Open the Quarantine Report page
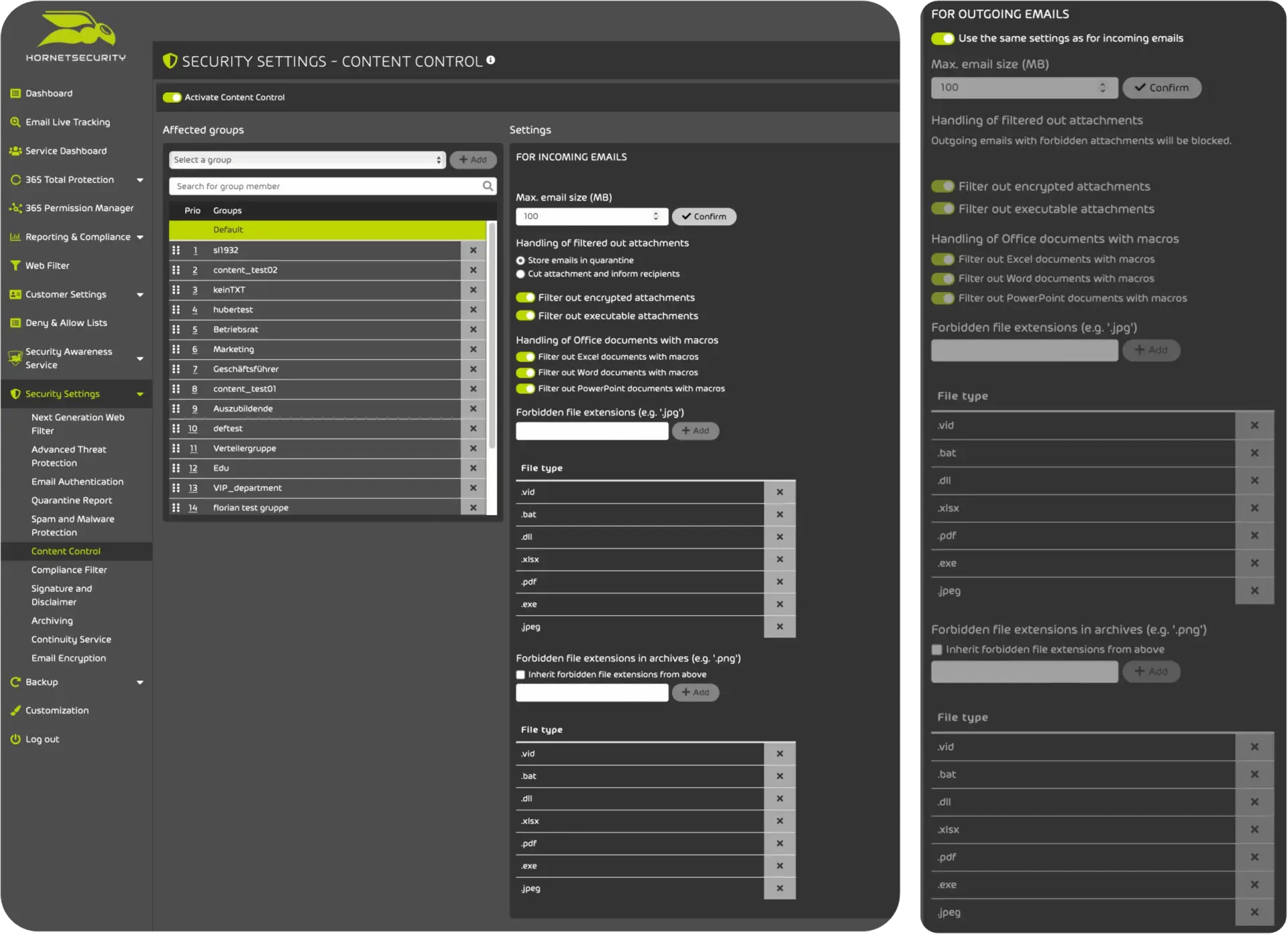The height and width of the screenshot is (934, 1288). pos(71,500)
